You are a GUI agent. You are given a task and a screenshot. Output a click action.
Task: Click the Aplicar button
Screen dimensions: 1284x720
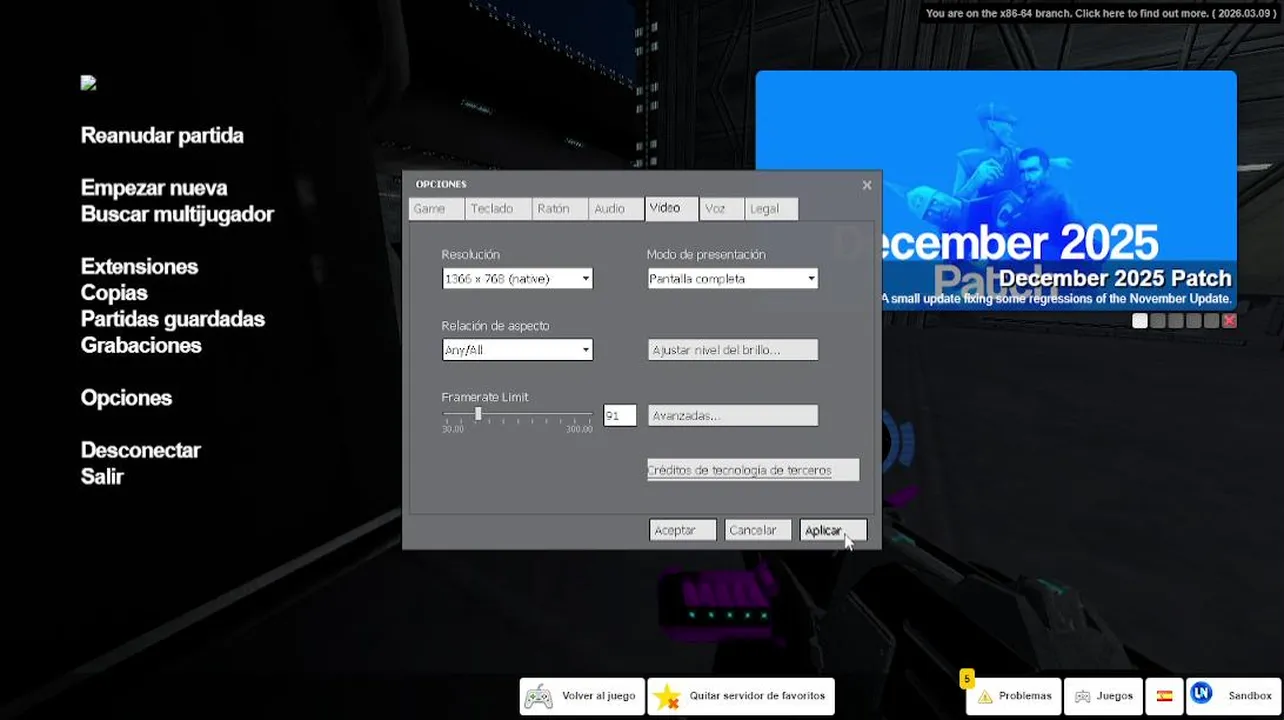pyautogui.click(x=833, y=530)
